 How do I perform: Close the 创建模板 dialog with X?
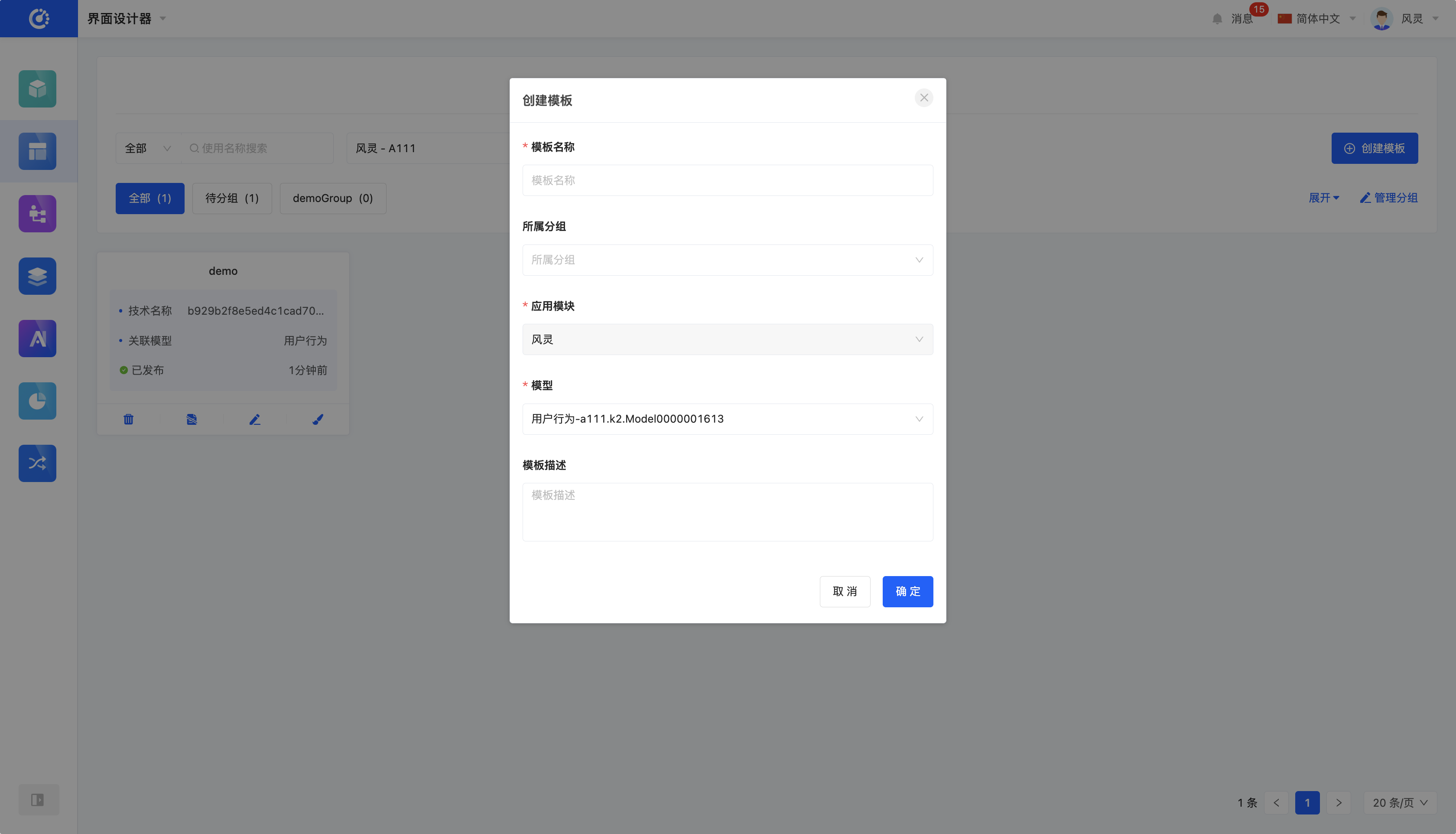tap(923, 98)
